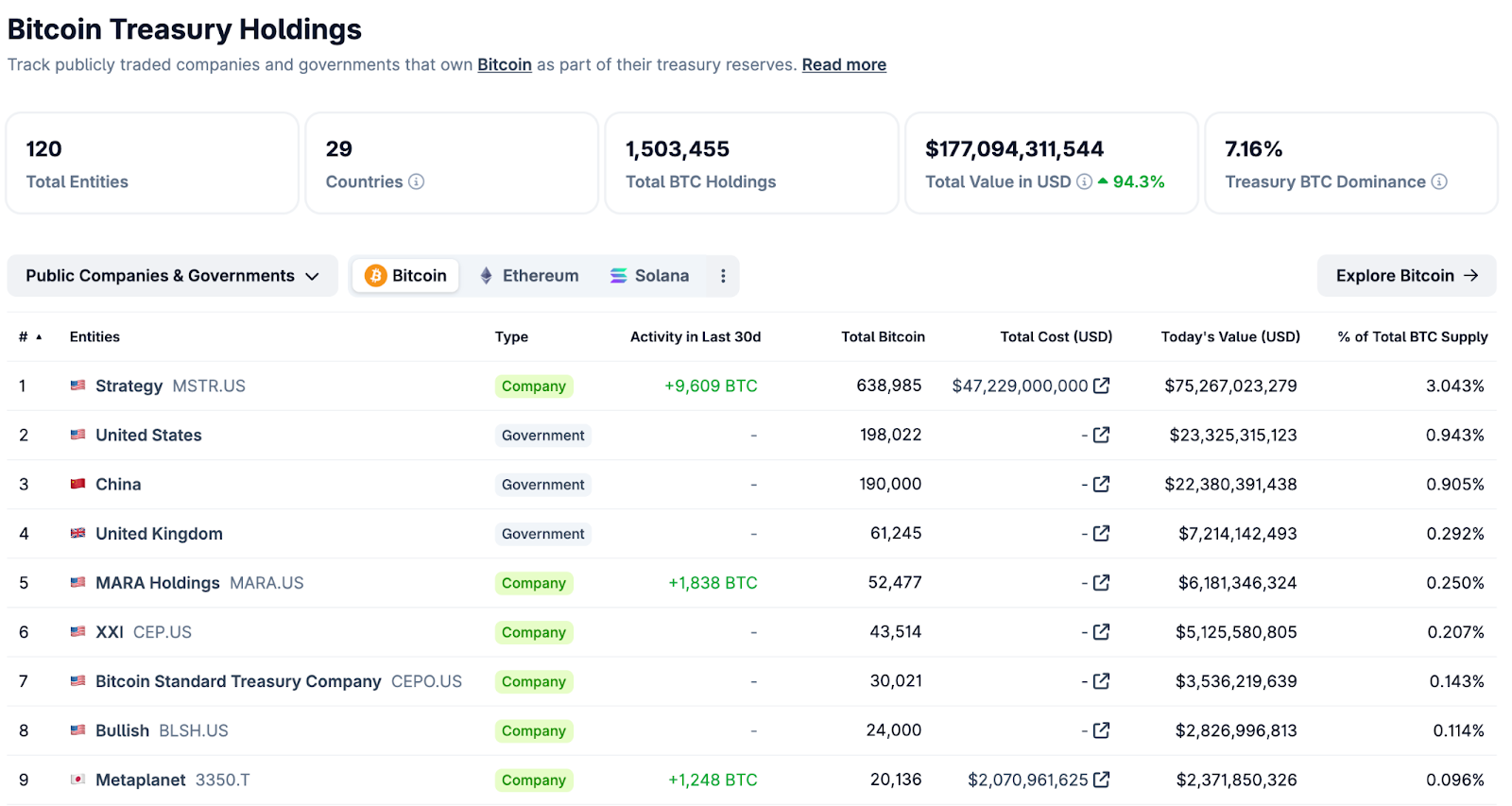Image resolution: width=1512 pixels, height=806 pixels.
Task: Click the Company badge in Strategy row
Action: click(x=534, y=386)
